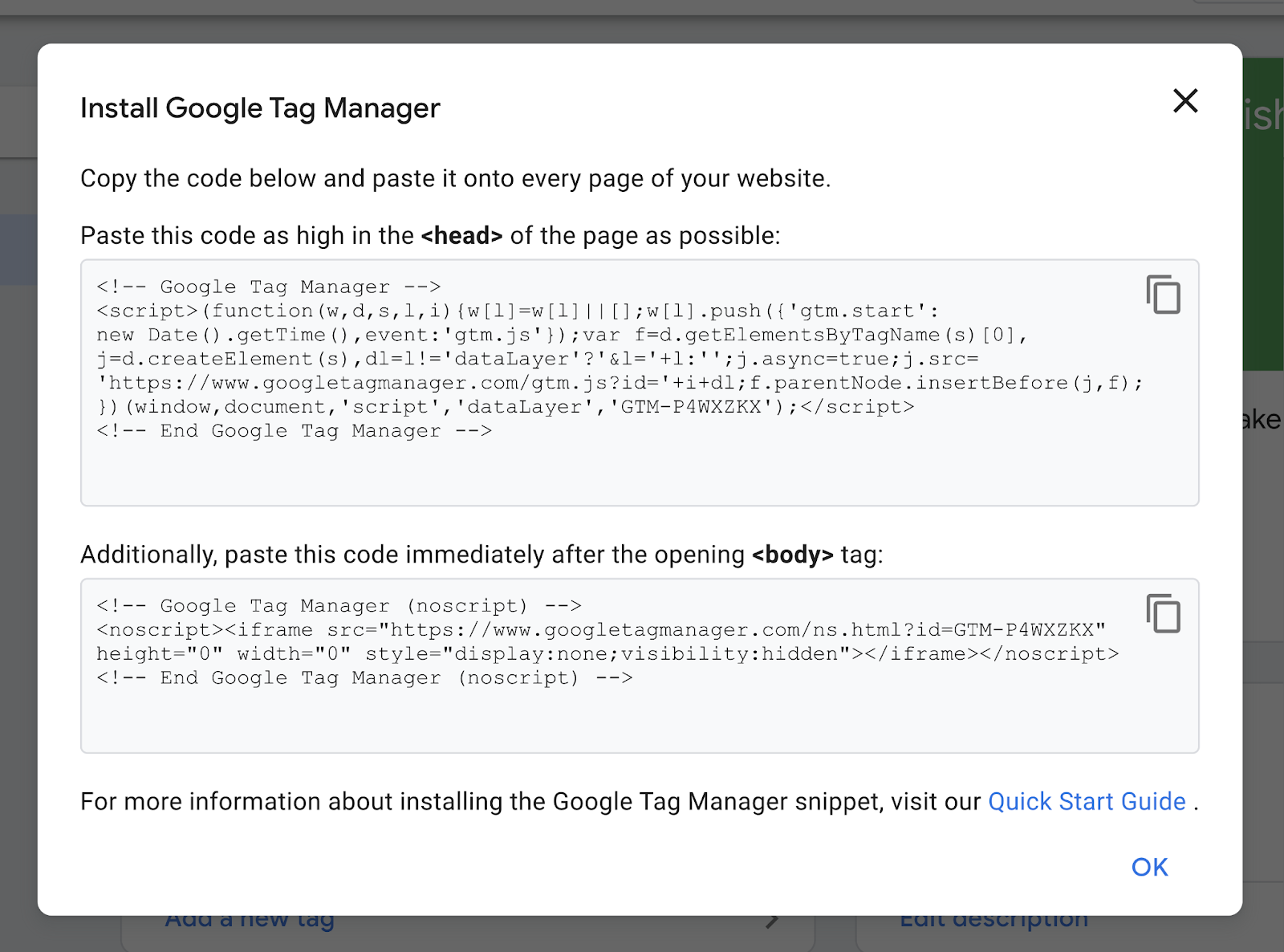Click Add a new tag

coord(250,919)
